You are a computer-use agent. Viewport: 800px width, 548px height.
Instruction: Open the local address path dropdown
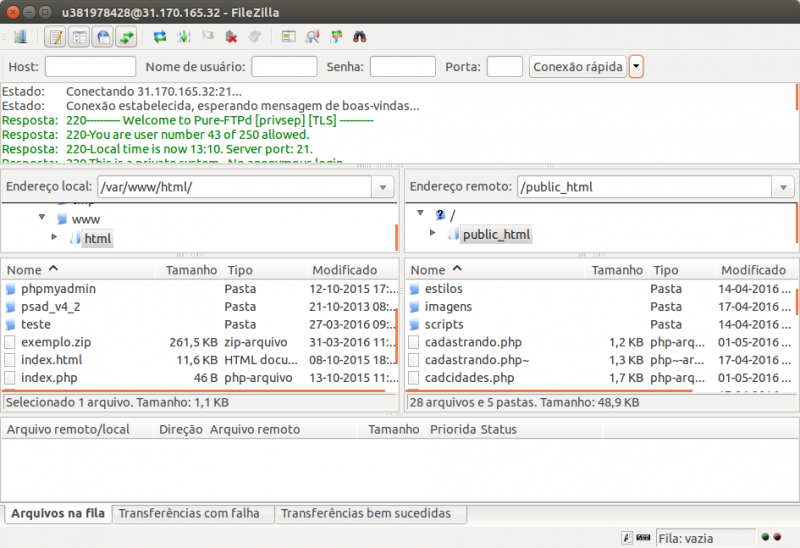tap(383, 187)
